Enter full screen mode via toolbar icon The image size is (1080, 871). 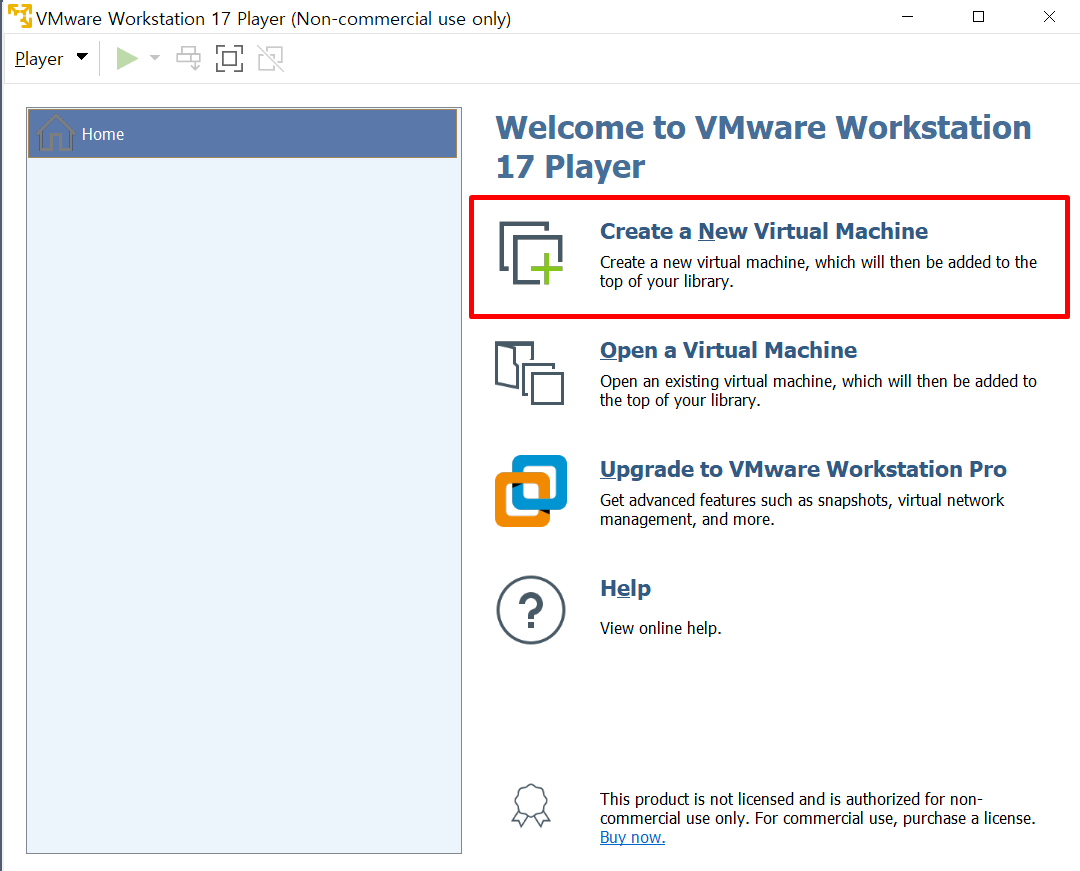pos(229,59)
